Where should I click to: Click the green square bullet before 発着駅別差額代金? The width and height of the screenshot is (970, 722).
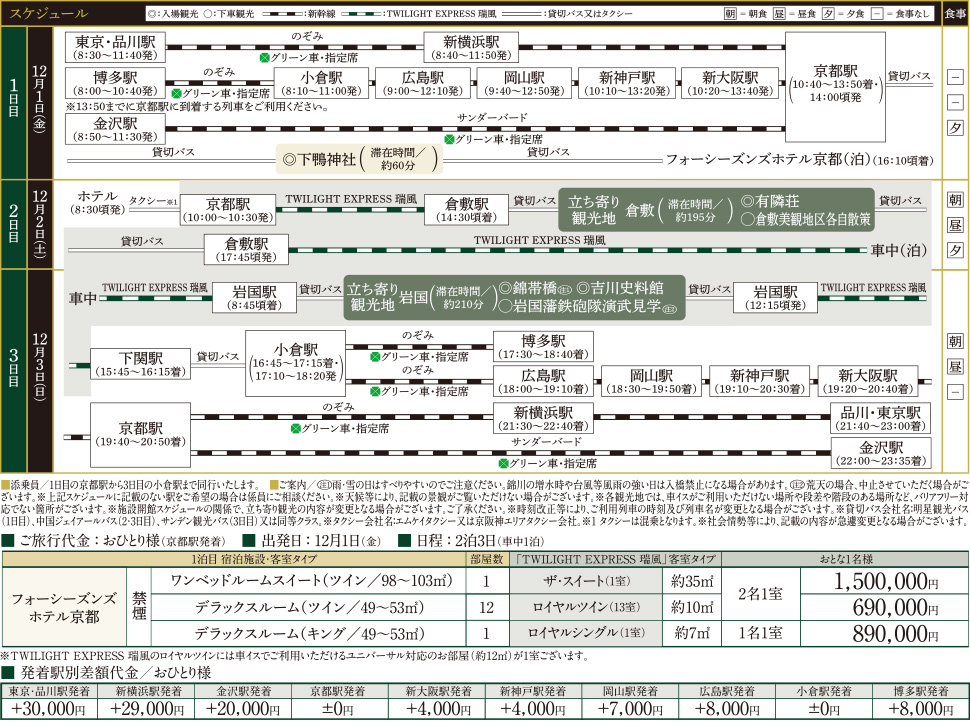coord(7,673)
